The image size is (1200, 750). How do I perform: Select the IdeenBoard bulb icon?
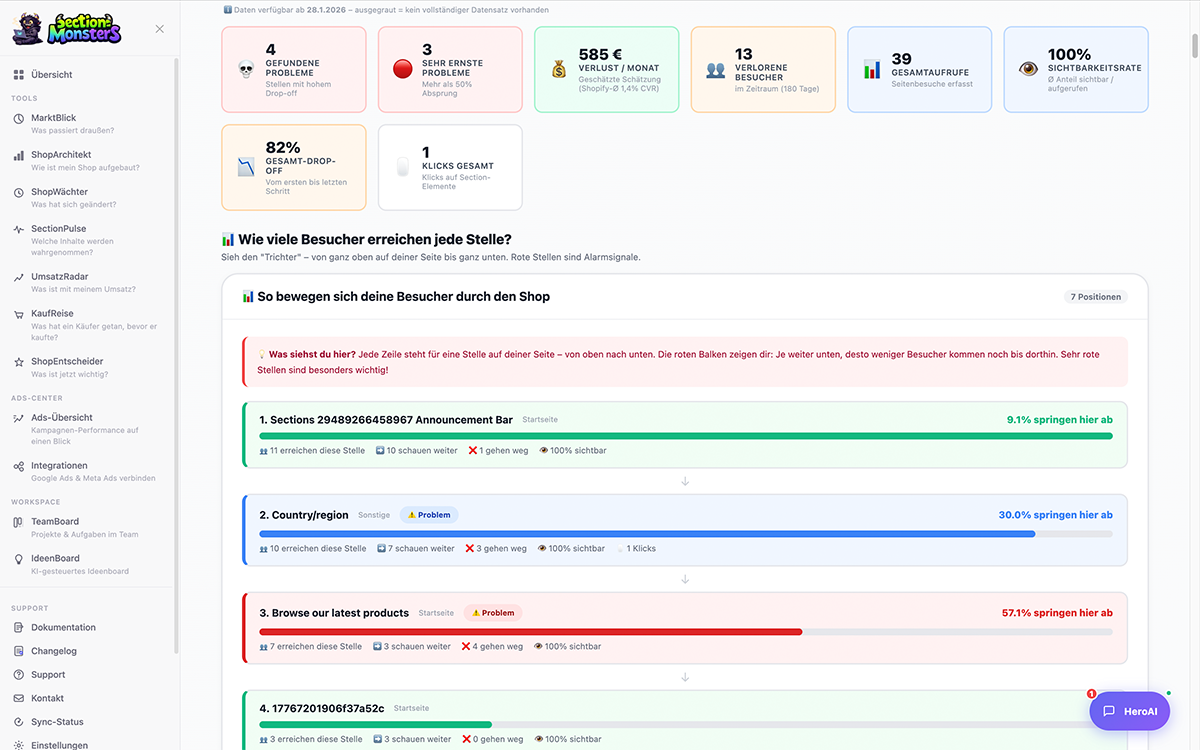(19, 560)
